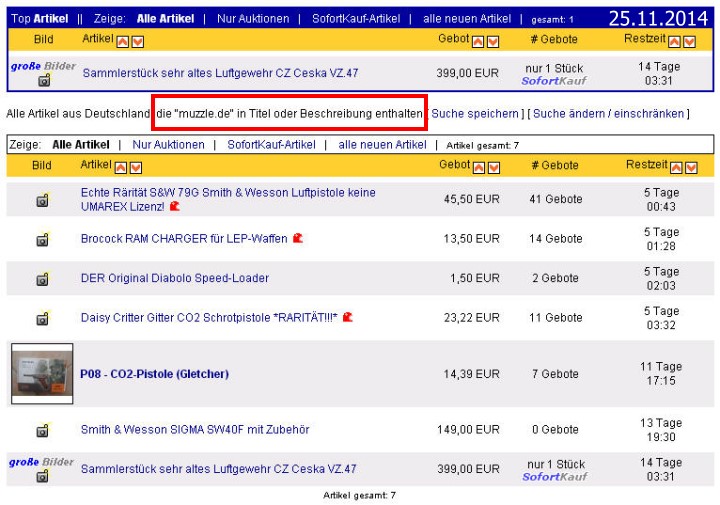Viewport: 720px width, 505px height.
Task: Click red hot-item icon beside Daisy Critter listing
Action: 348,317
